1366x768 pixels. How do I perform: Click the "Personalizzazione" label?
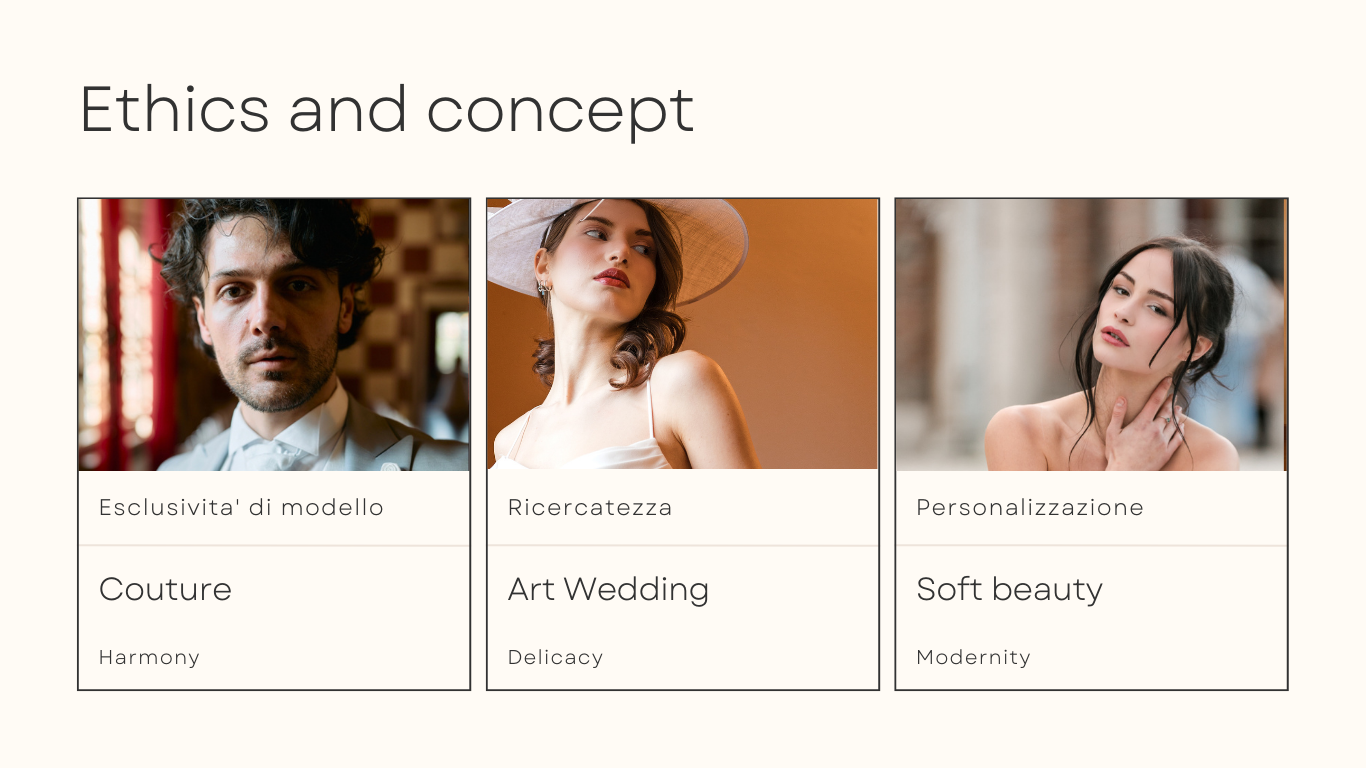click(x=1030, y=508)
